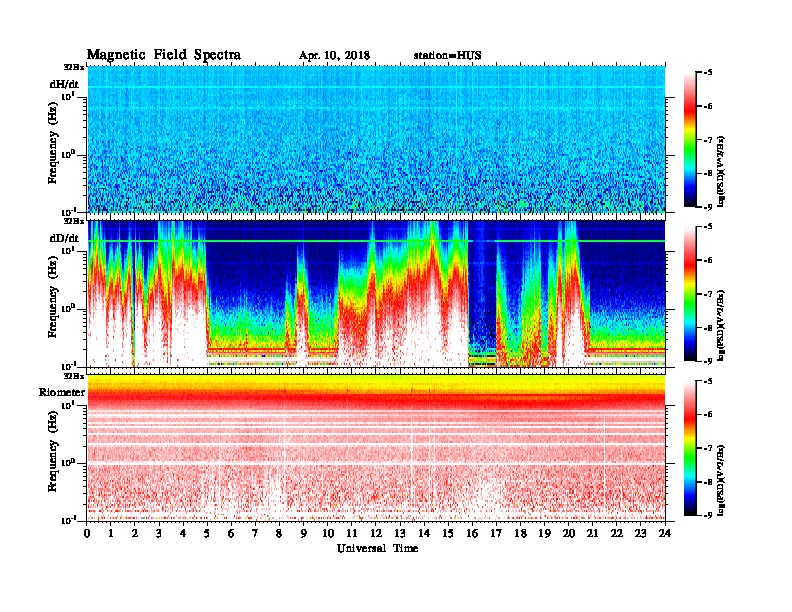Image resolution: width=792 pixels, height=612 pixels.
Task: Click hour tick label "13" on time axis
Action: 400,533
